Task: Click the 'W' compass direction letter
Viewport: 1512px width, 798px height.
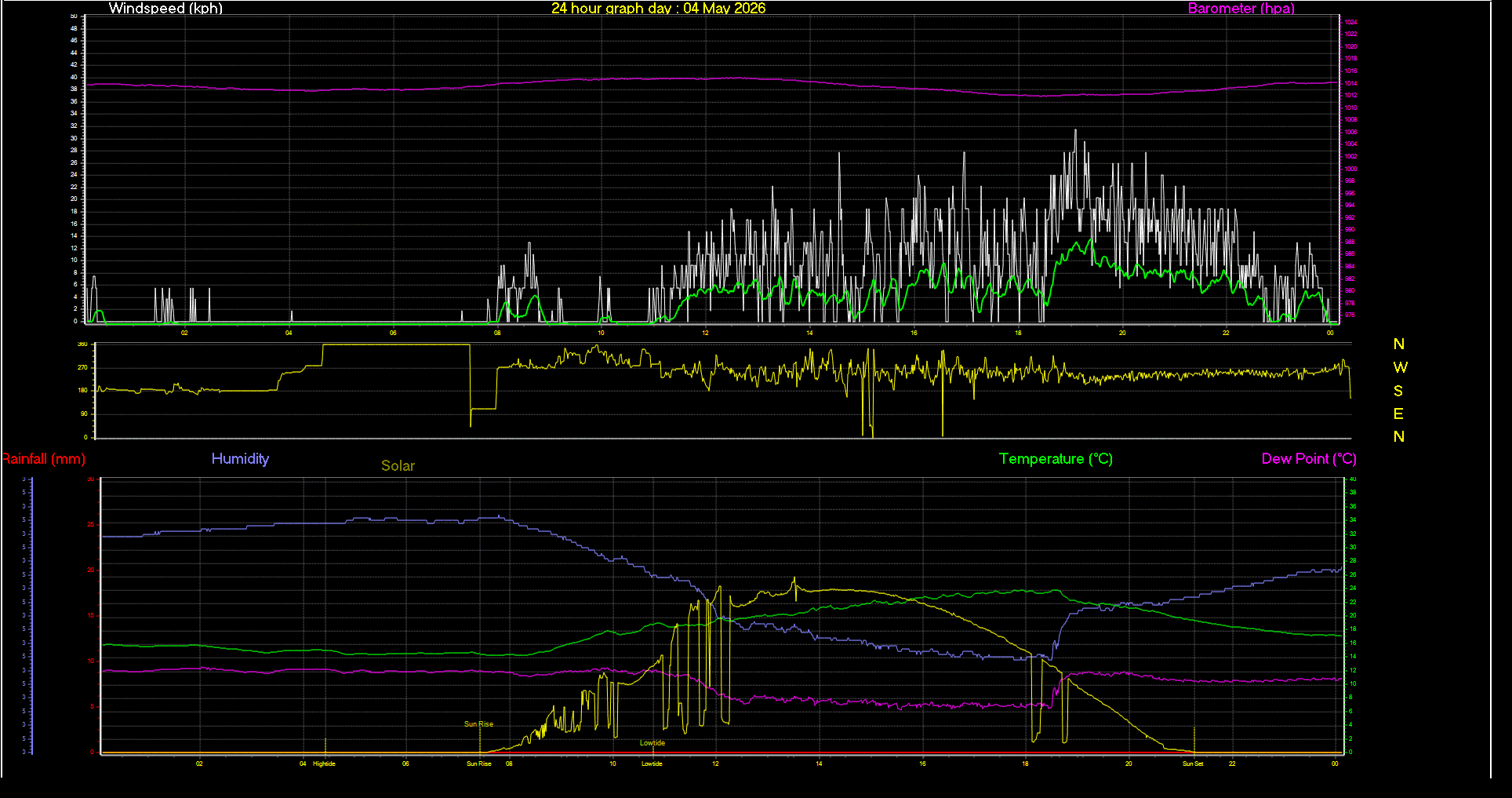Action: tap(1401, 367)
